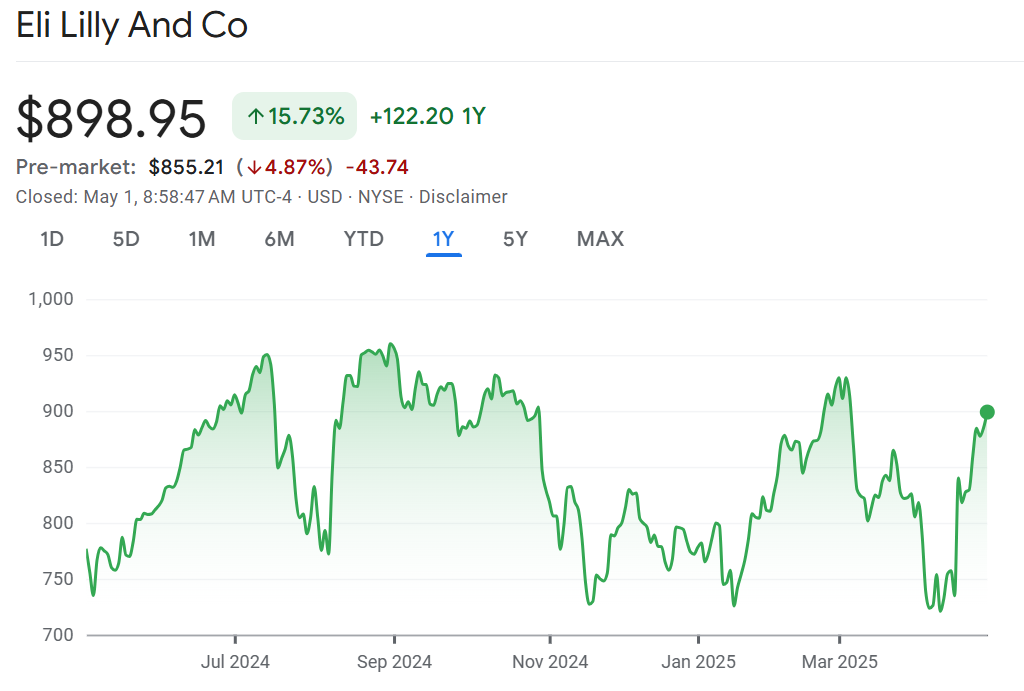Image resolution: width=1024 pixels, height=691 pixels.
Task: Click the green up-arrow percentage badge
Action: (x=294, y=116)
